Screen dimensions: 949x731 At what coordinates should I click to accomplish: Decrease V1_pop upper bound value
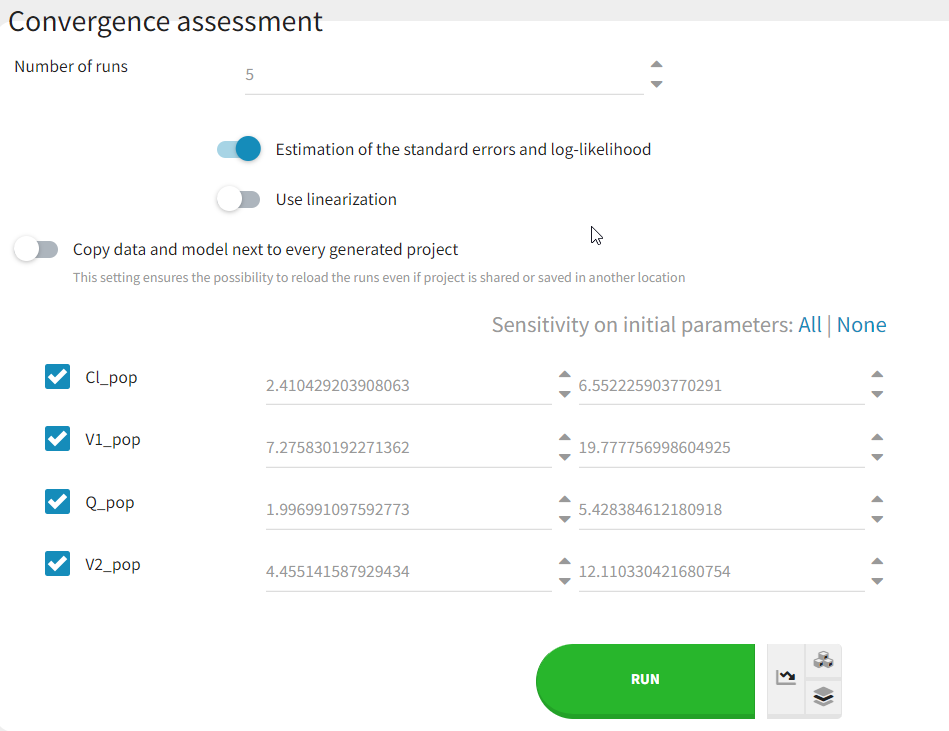click(x=877, y=457)
